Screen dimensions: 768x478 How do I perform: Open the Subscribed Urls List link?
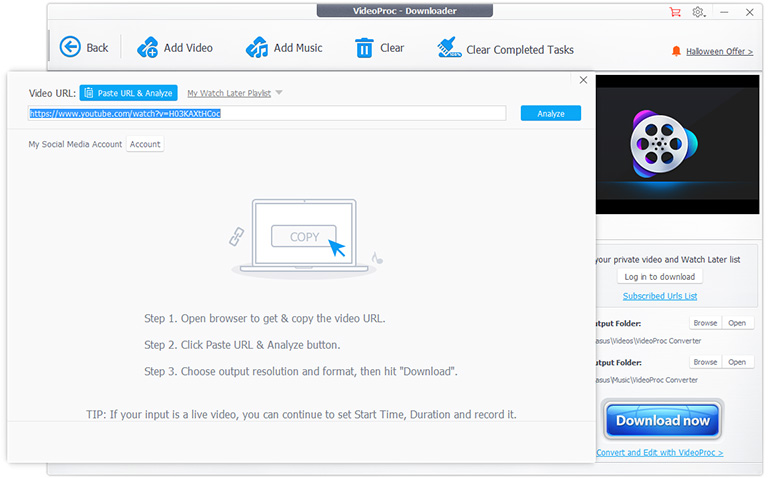(x=659, y=296)
